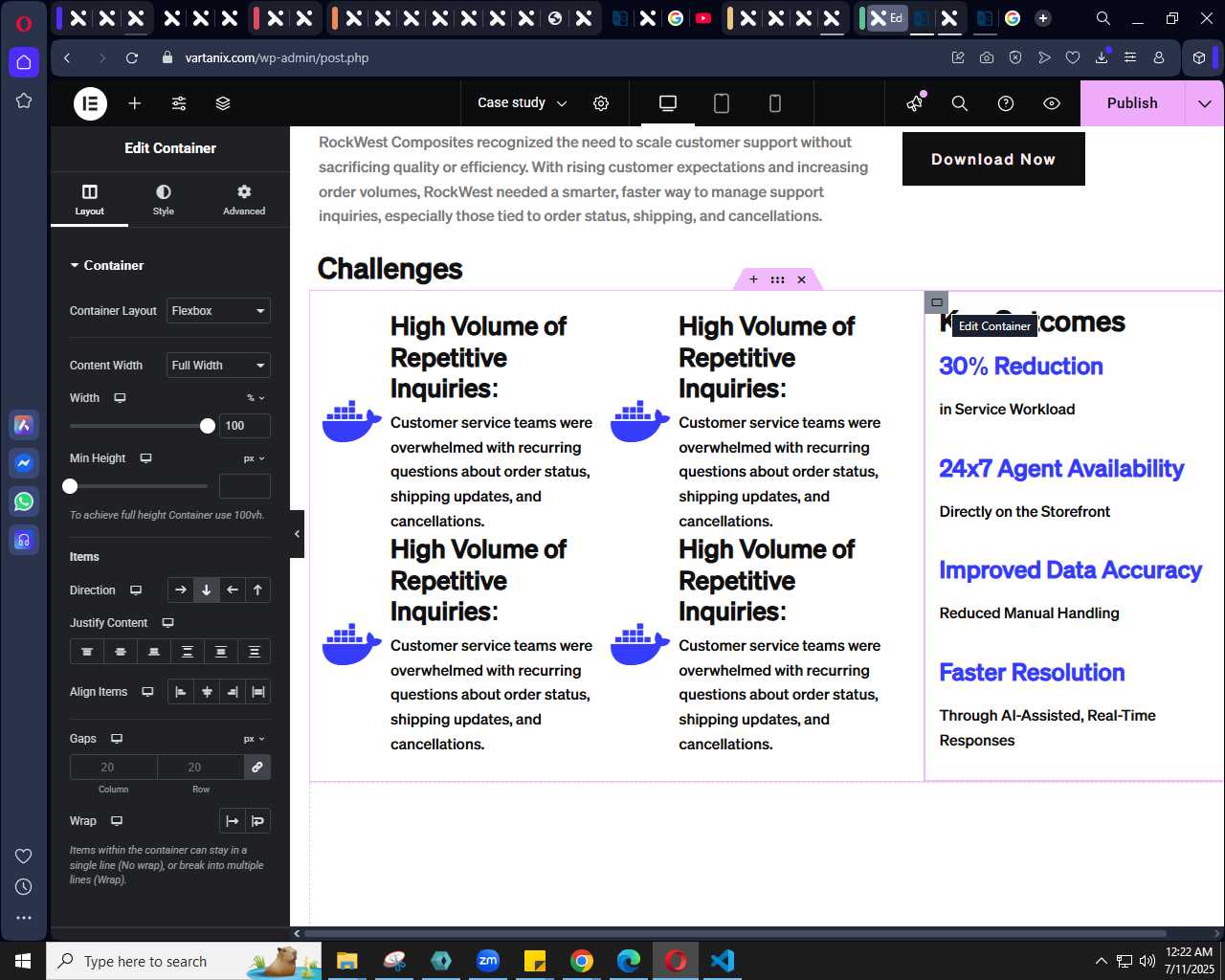This screenshot has width=1225, height=980.
Task: Set Align Items to center
Action: pos(207,692)
